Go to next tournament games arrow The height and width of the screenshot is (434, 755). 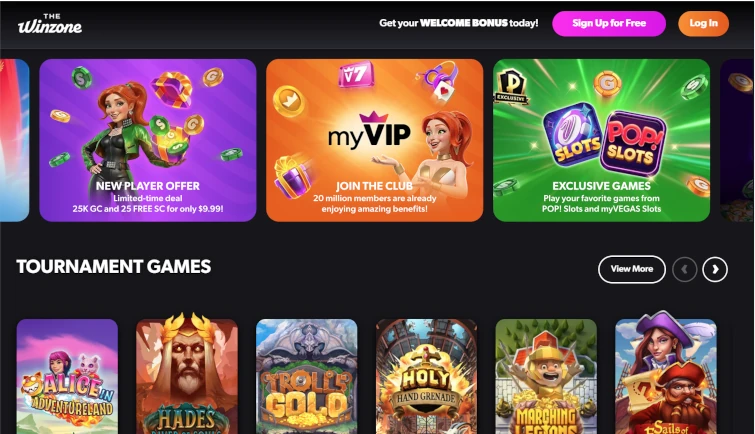715,269
